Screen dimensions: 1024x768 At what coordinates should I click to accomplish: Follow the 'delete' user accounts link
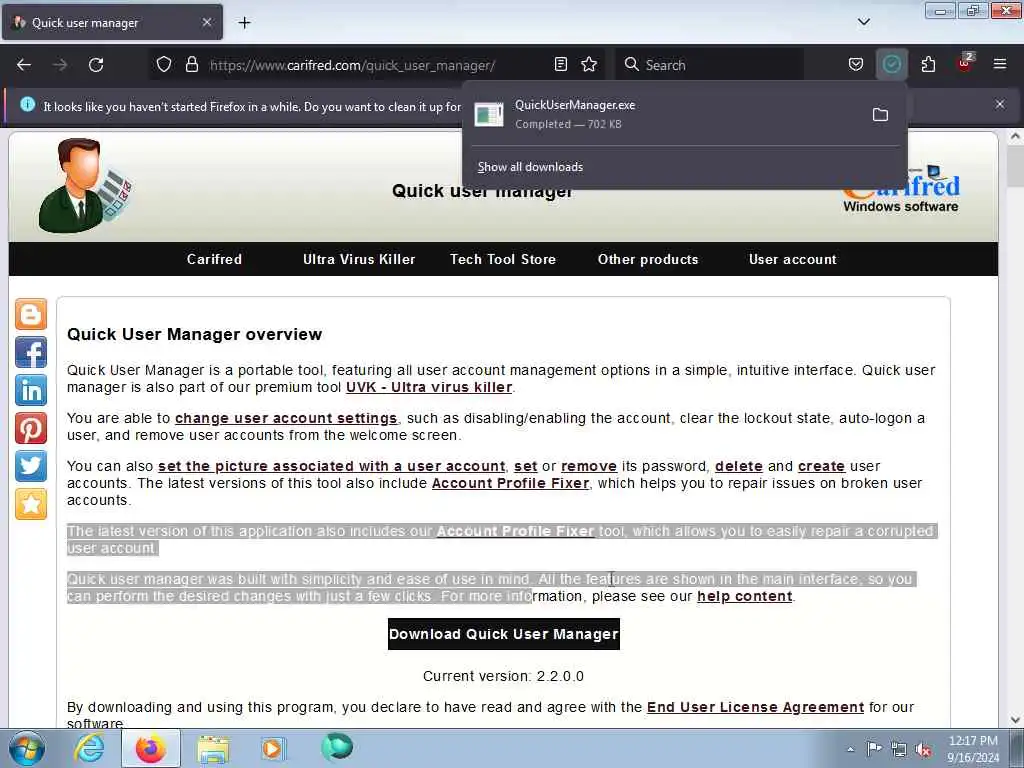(739, 466)
